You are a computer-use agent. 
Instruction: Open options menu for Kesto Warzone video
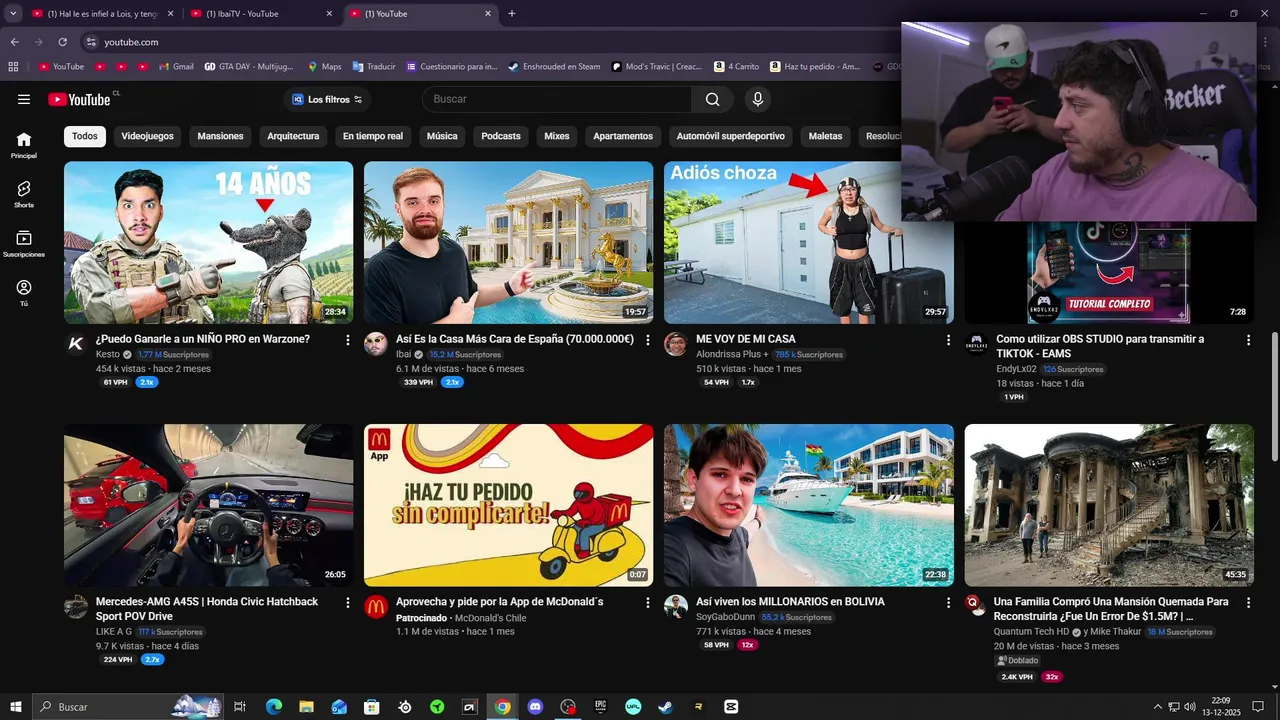point(348,340)
